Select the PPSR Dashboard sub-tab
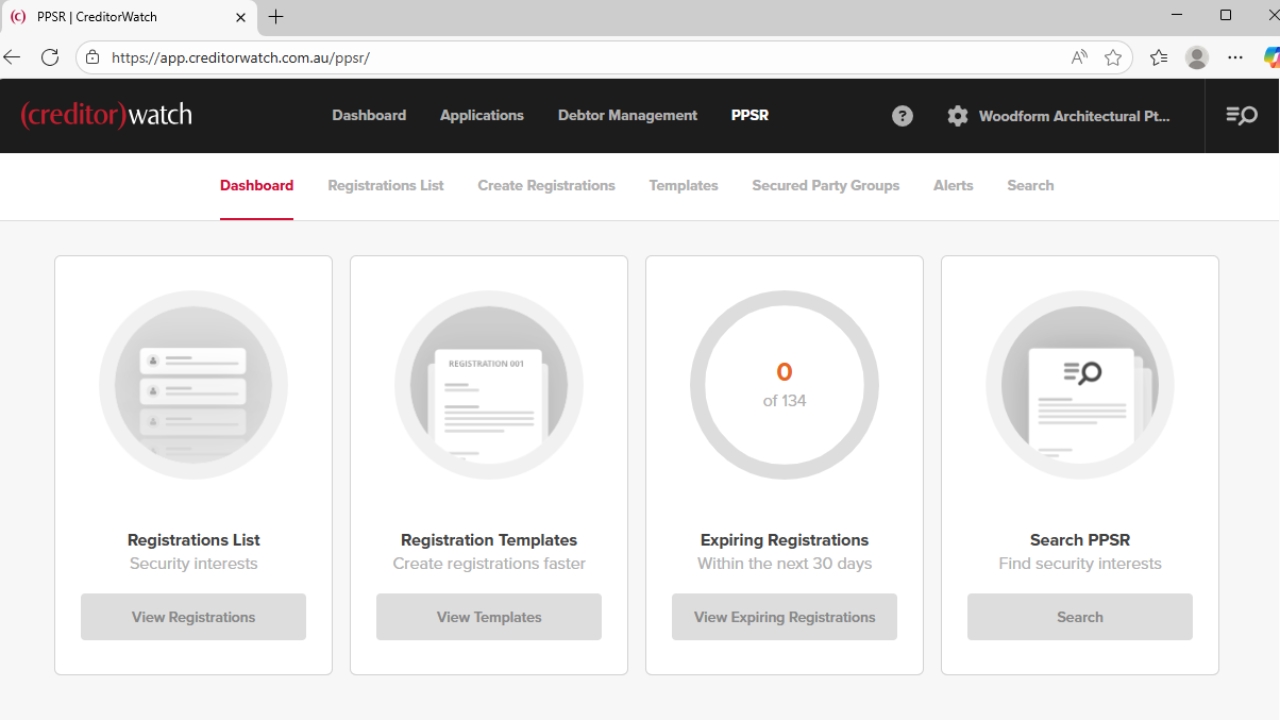 click(x=257, y=185)
